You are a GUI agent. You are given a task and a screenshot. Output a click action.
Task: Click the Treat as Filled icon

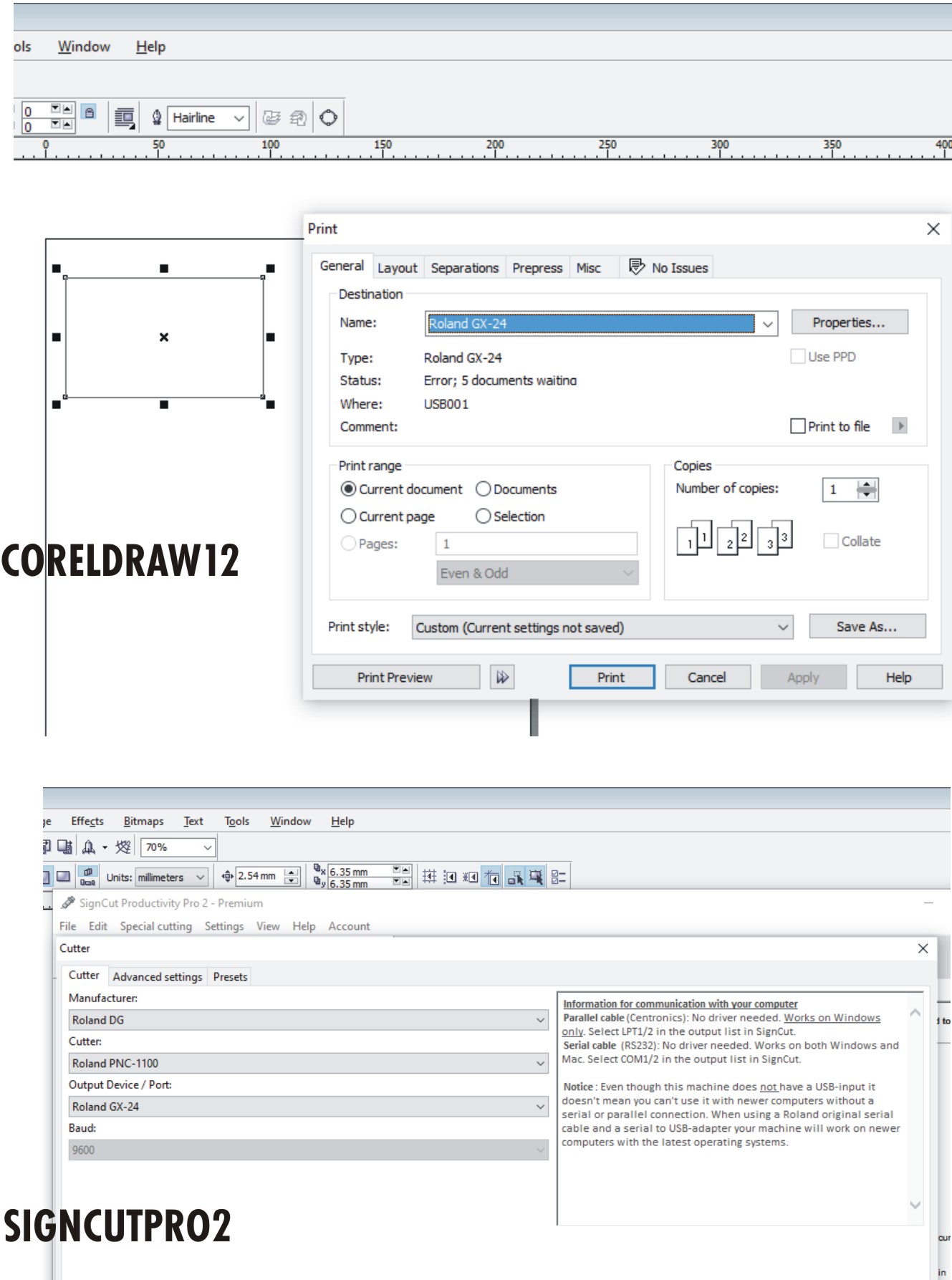coord(535,876)
